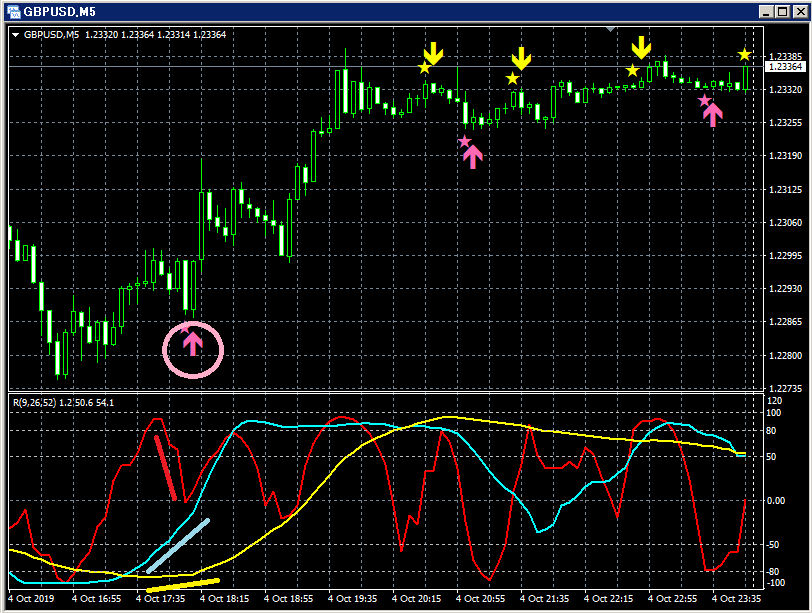The width and height of the screenshot is (812, 613).
Task: Click the pink up arrow near 23:35
Action: 713,115
